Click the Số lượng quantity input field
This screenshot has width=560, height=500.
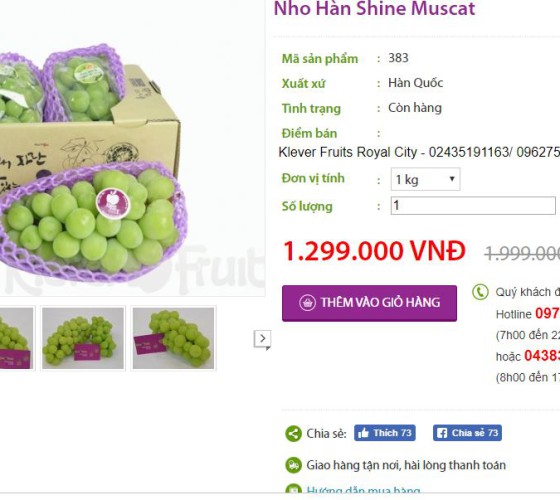click(x=473, y=206)
